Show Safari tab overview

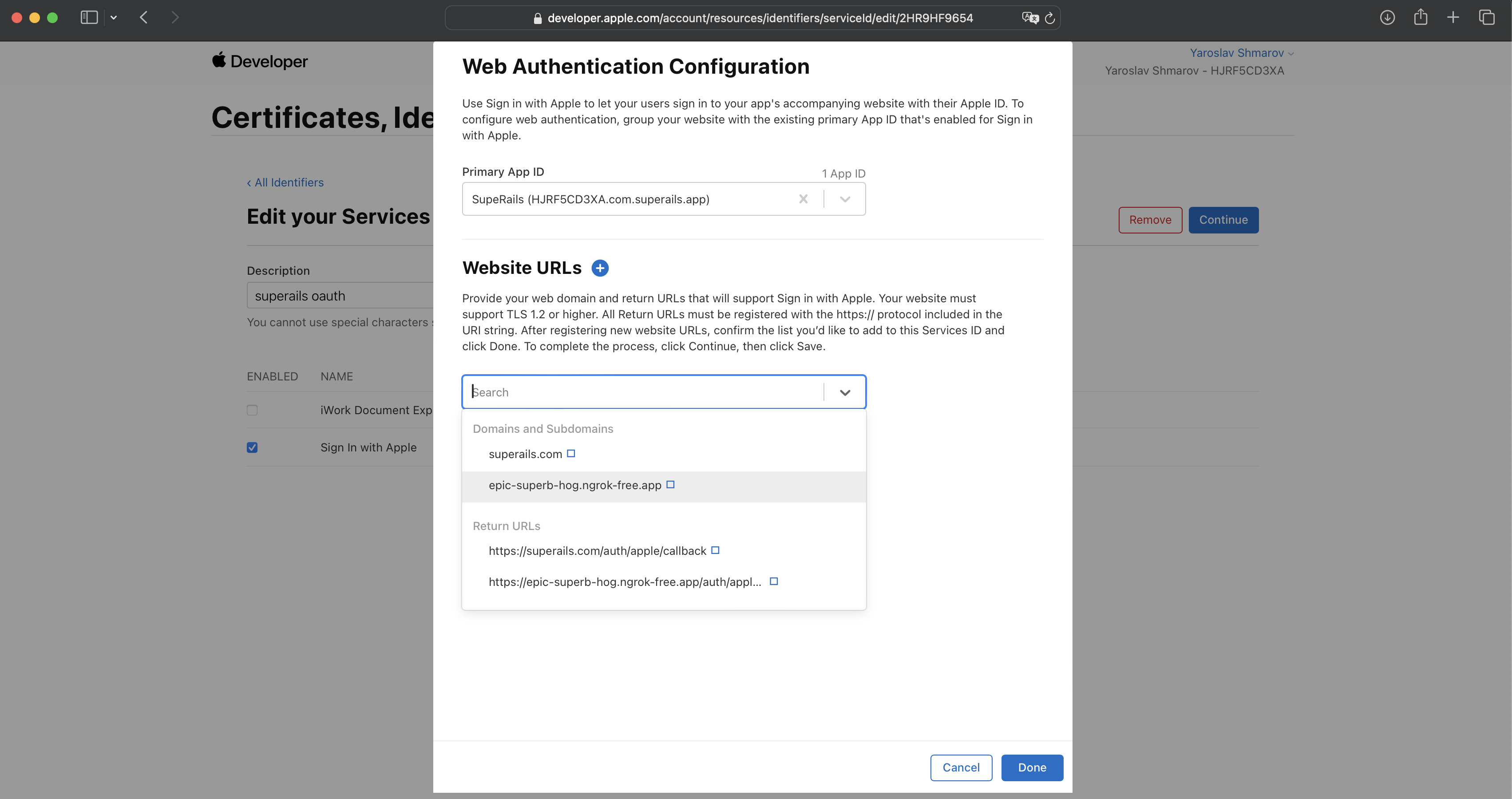click(x=1487, y=18)
